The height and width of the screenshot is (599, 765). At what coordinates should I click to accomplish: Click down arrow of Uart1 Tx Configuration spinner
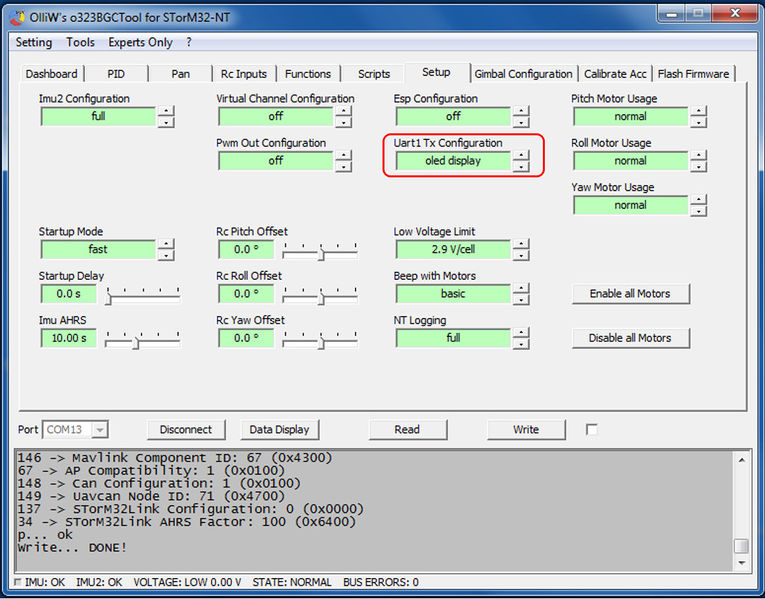coord(520,166)
